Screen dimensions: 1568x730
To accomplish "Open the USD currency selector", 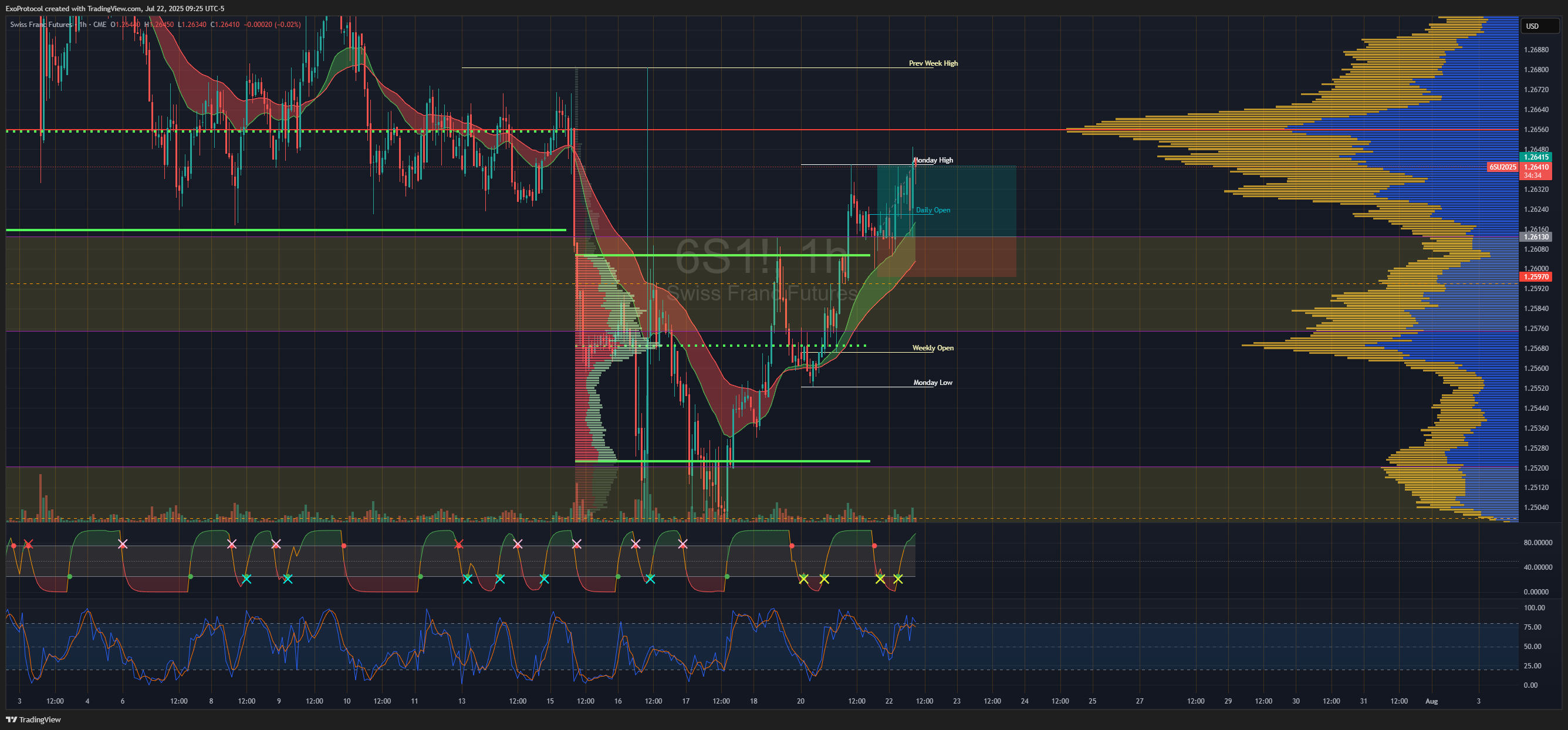I will (x=1539, y=26).
